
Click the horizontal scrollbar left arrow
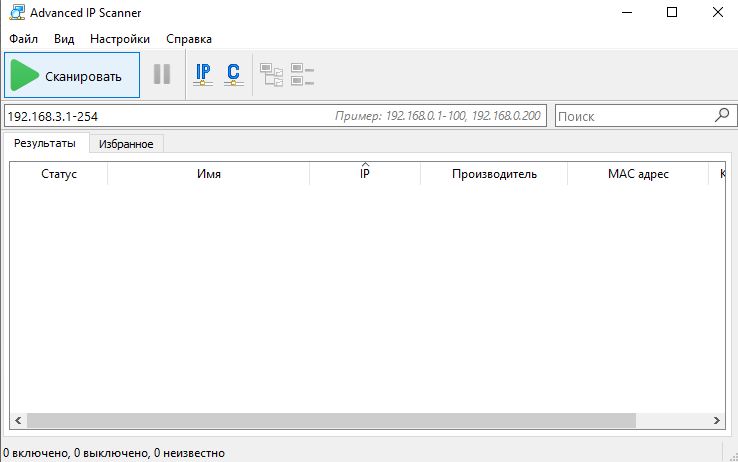click(18, 421)
